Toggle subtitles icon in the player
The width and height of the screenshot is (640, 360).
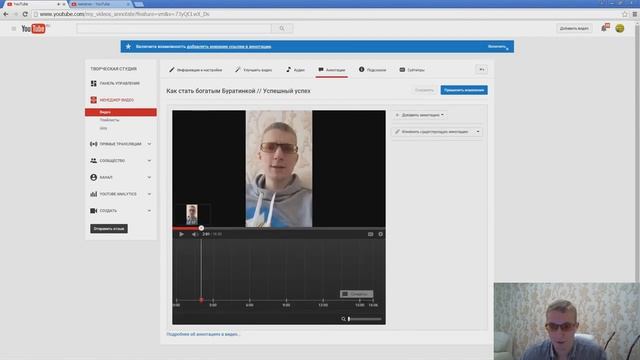(x=370, y=234)
